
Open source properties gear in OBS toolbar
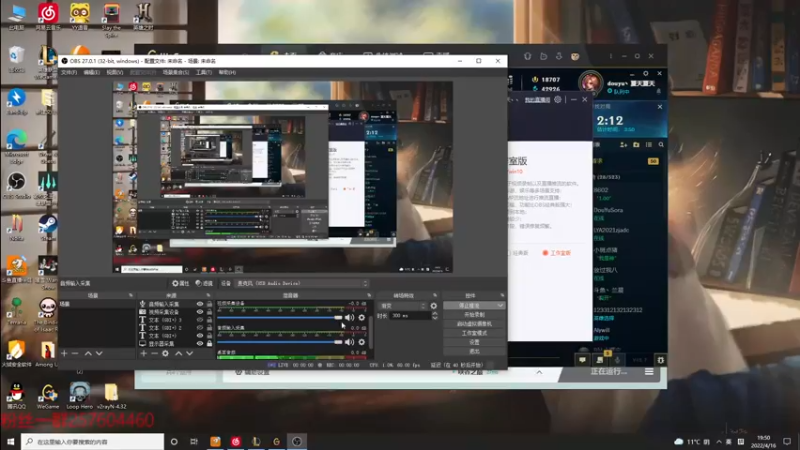click(181, 283)
